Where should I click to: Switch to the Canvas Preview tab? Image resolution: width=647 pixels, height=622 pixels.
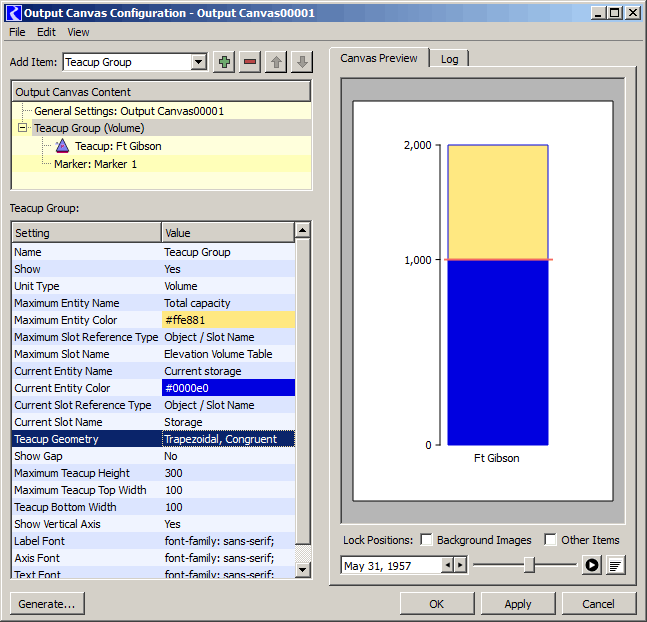[x=379, y=58]
